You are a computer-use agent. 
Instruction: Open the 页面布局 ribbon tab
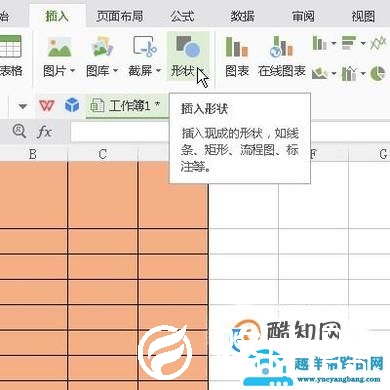click(119, 16)
